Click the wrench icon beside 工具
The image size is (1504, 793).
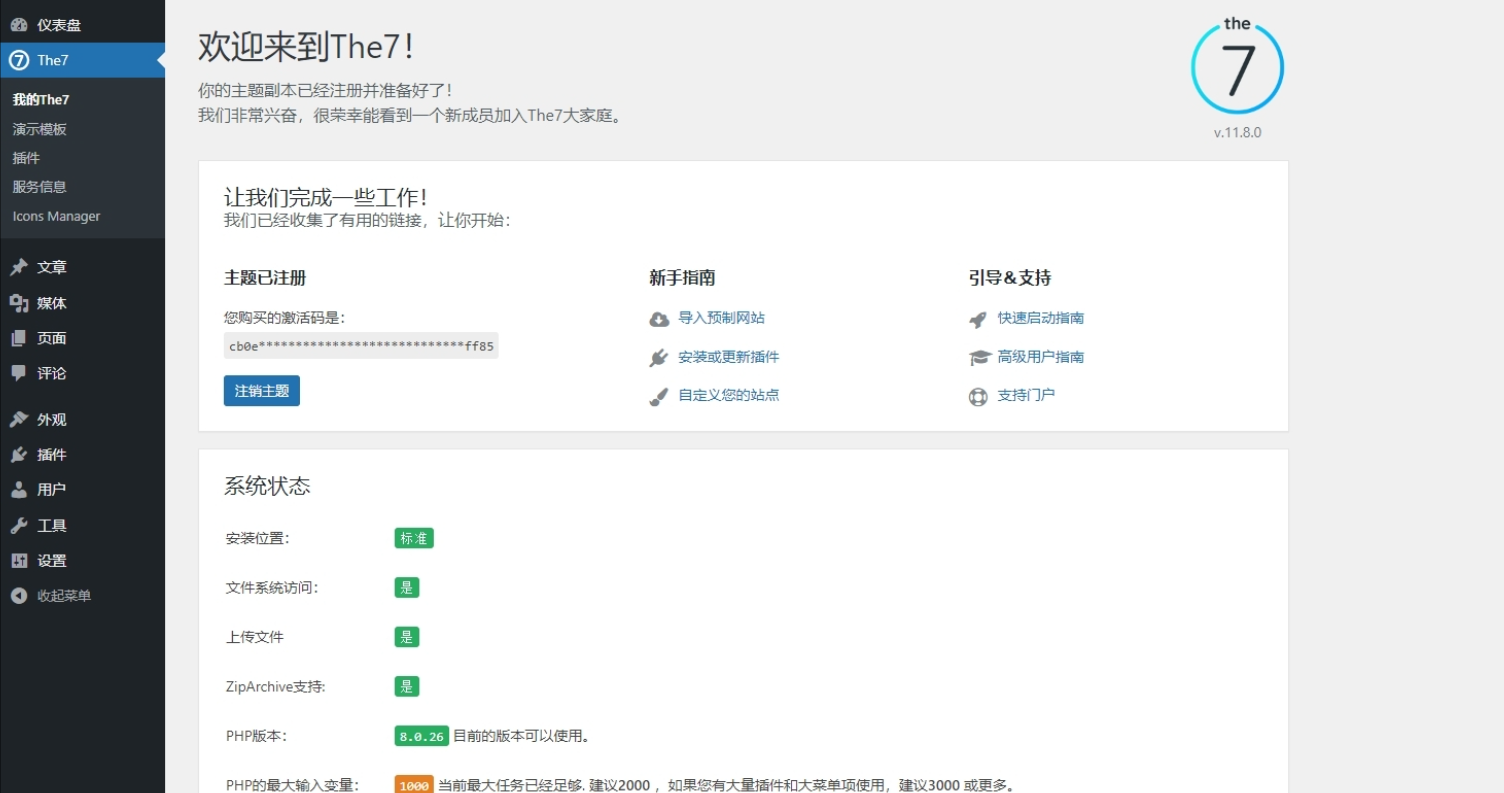(x=19, y=525)
